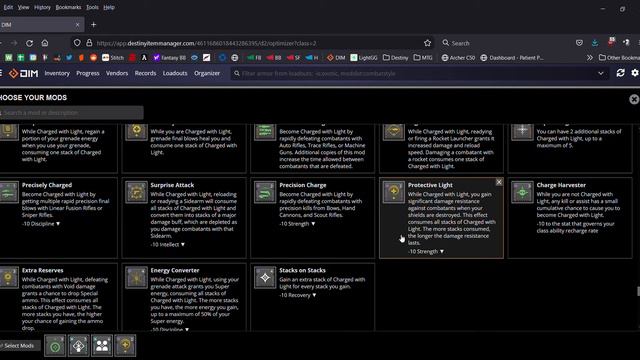Go to the browser home page
This screenshot has width=640, height=360.
pyautogui.click(x=45, y=43)
